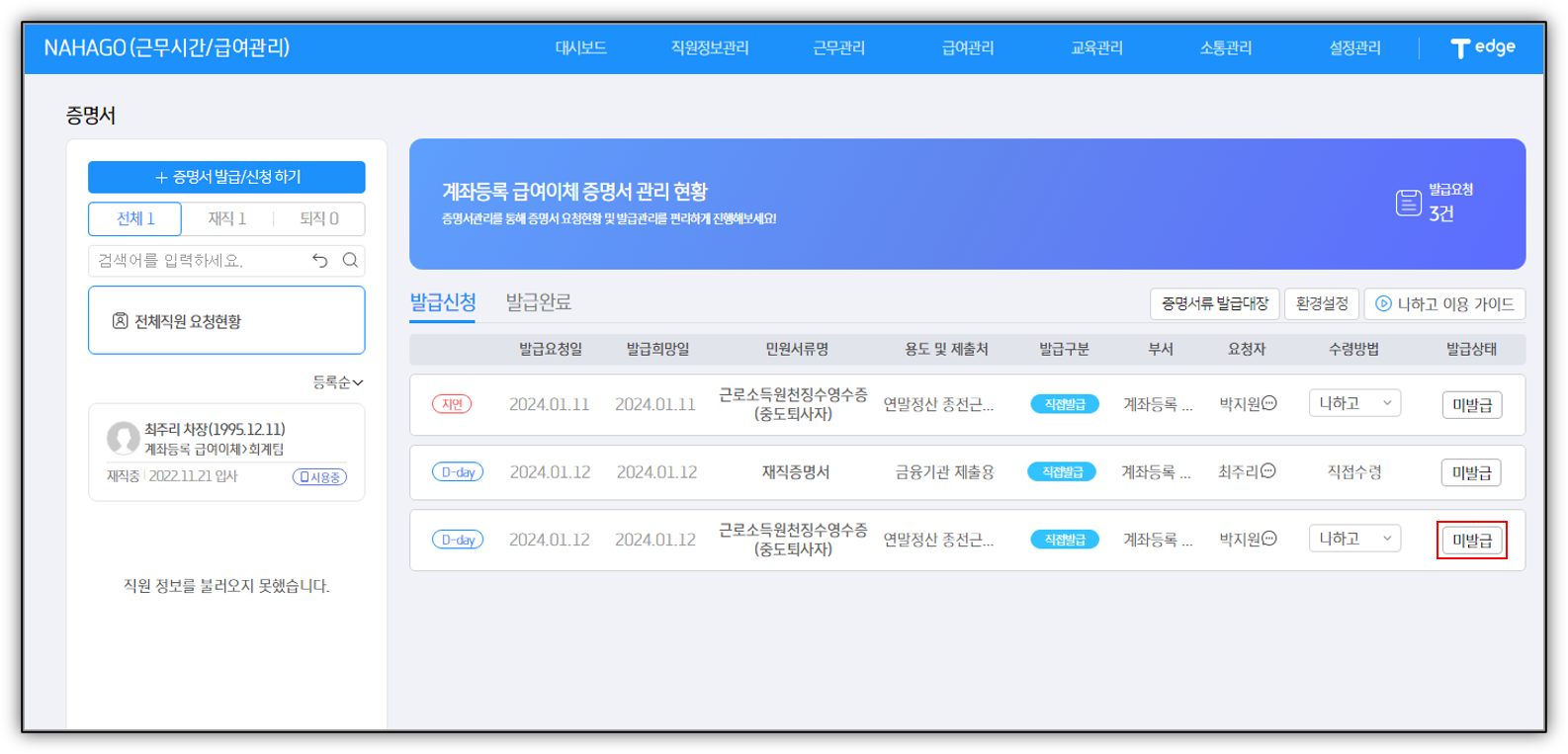
Task: Open 수령방법 dropdown in the 지연 row
Action: [1354, 403]
